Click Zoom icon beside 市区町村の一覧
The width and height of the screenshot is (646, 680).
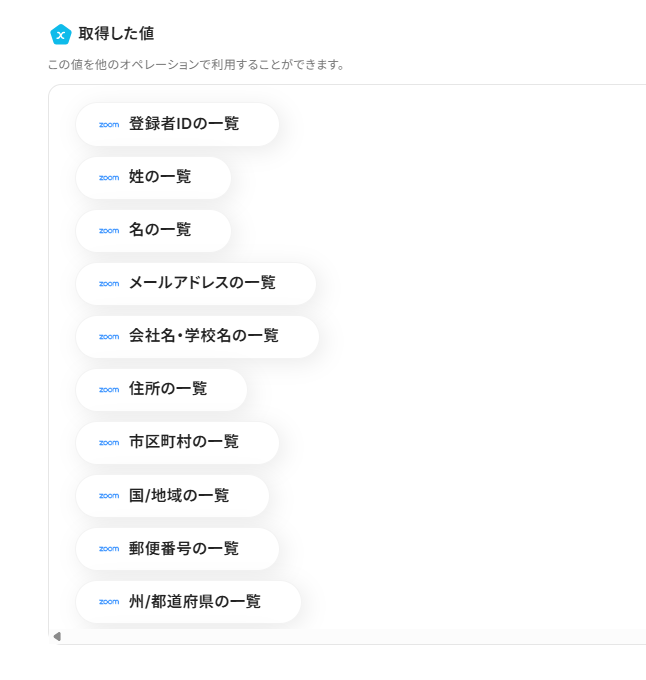tap(109, 443)
